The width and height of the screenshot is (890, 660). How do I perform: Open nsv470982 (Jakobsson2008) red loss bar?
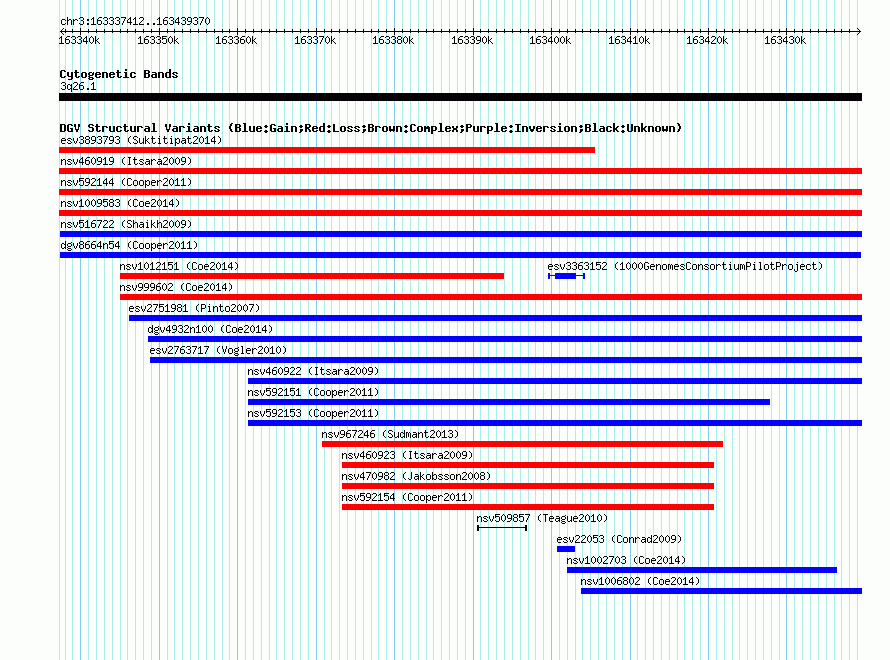pyautogui.click(x=528, y=486)
